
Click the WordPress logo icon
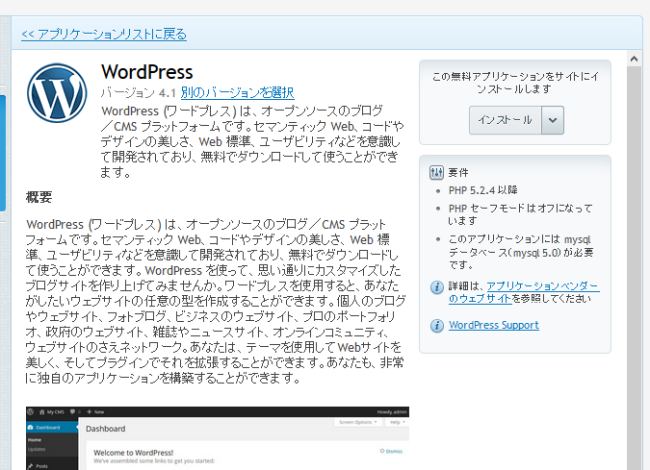point(57,93)
